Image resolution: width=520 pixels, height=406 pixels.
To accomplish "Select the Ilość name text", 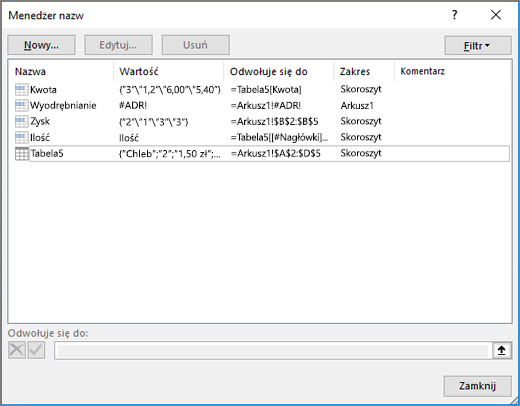I will coord(40,137).
